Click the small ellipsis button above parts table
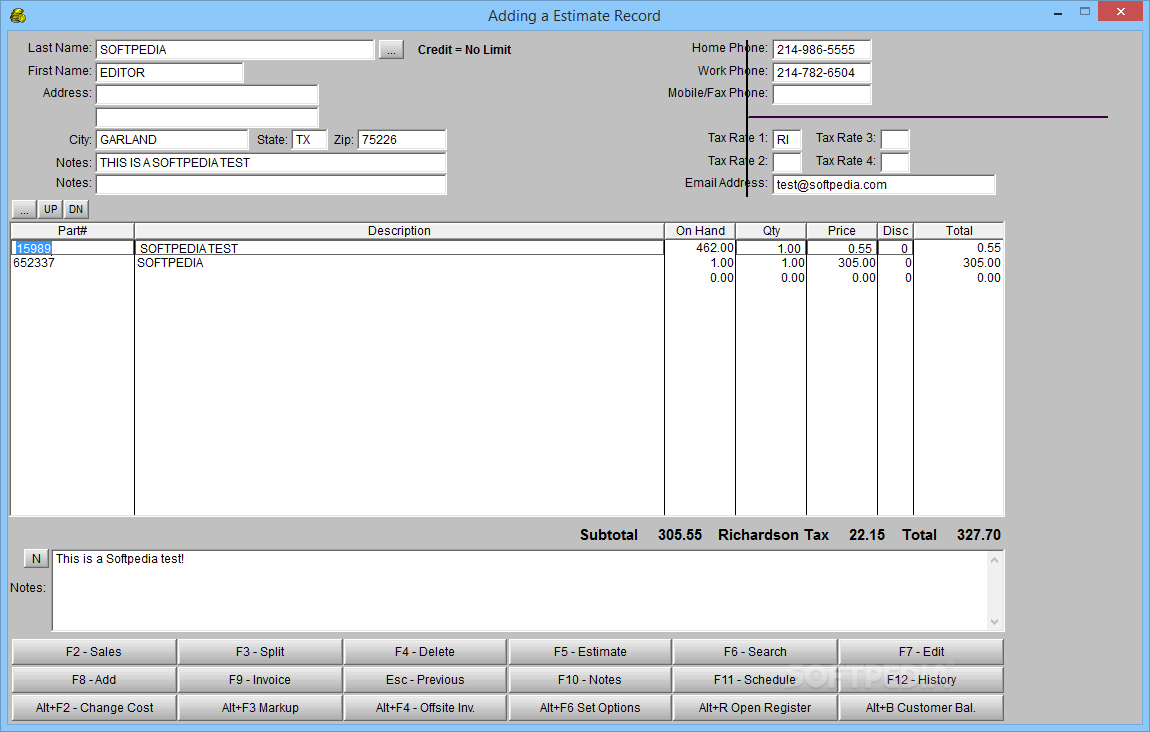Screen dimensions: 1150x732 click(24, 210)
